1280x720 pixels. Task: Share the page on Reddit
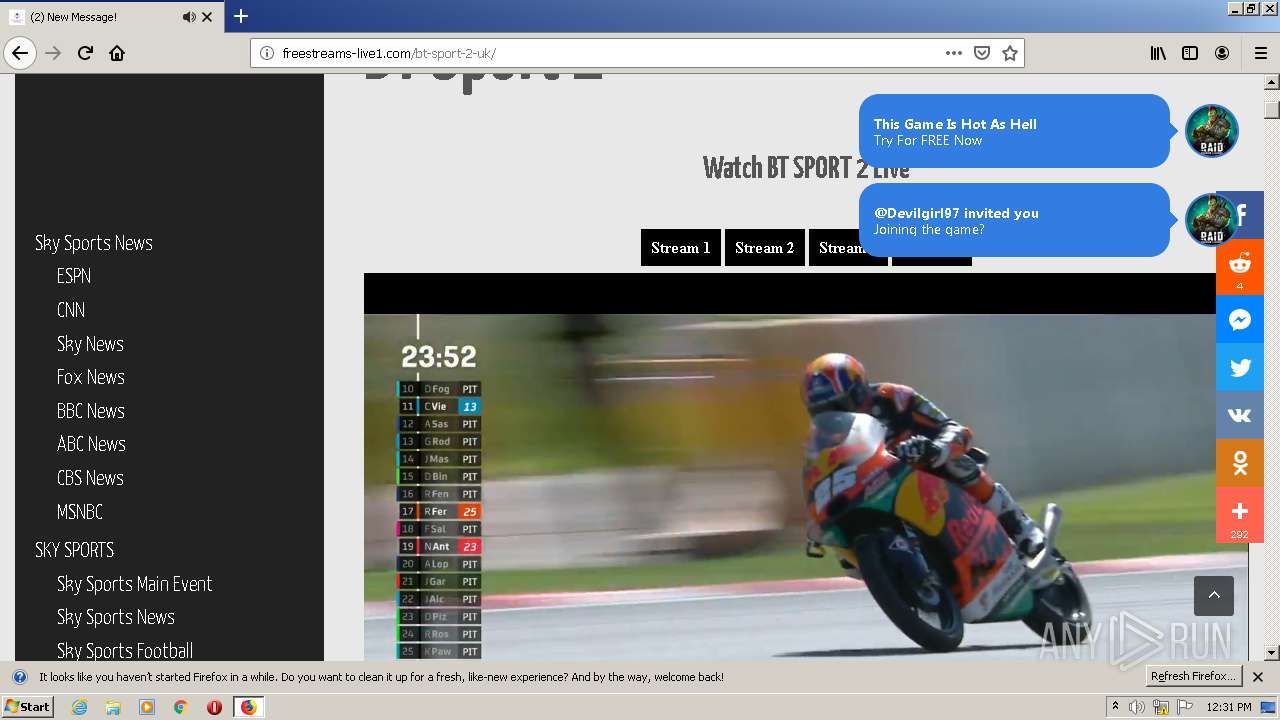pyautogui.click(x=1240, y=267)
